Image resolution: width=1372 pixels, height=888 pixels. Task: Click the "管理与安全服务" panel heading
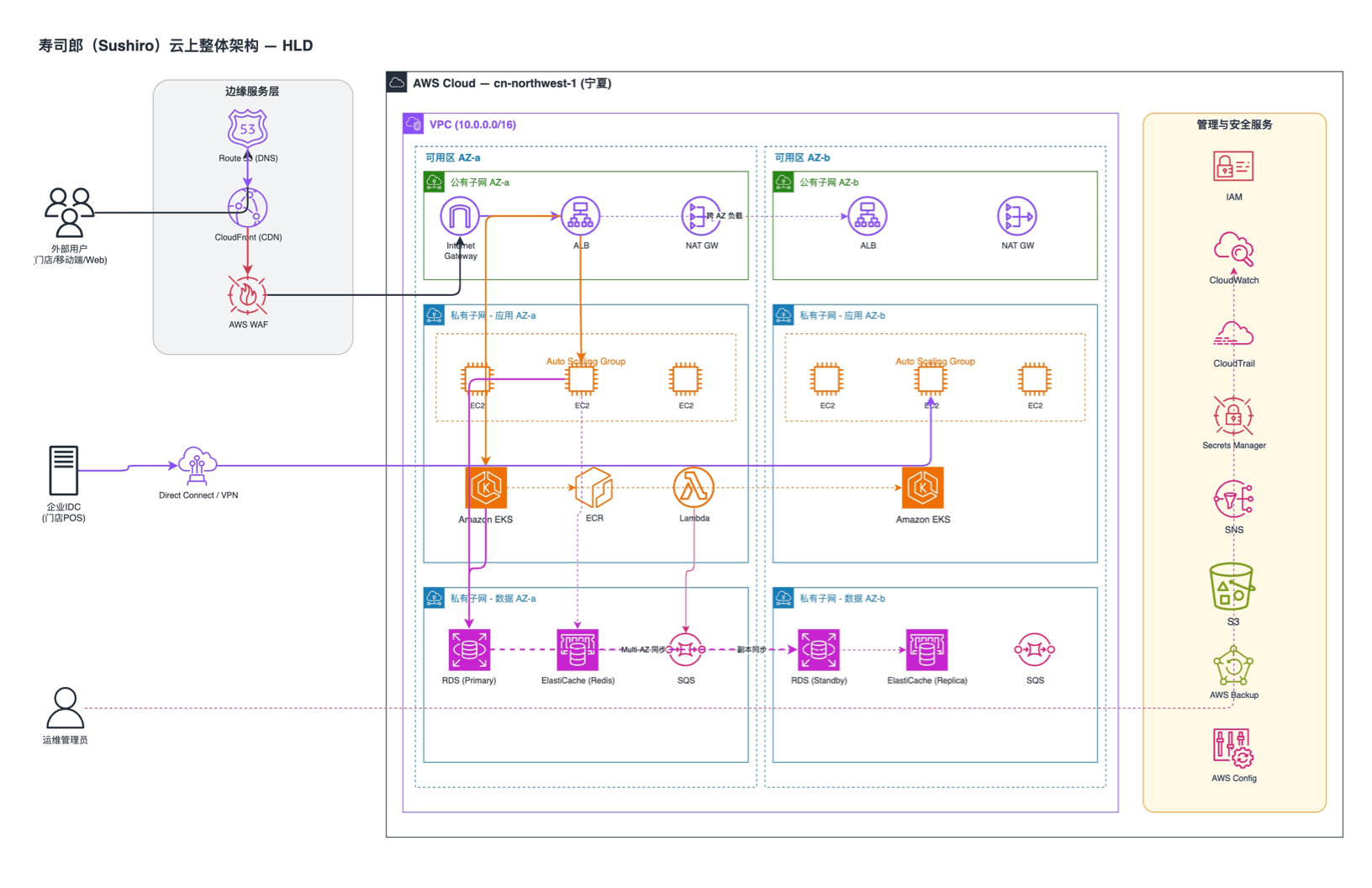(1234, 124)
